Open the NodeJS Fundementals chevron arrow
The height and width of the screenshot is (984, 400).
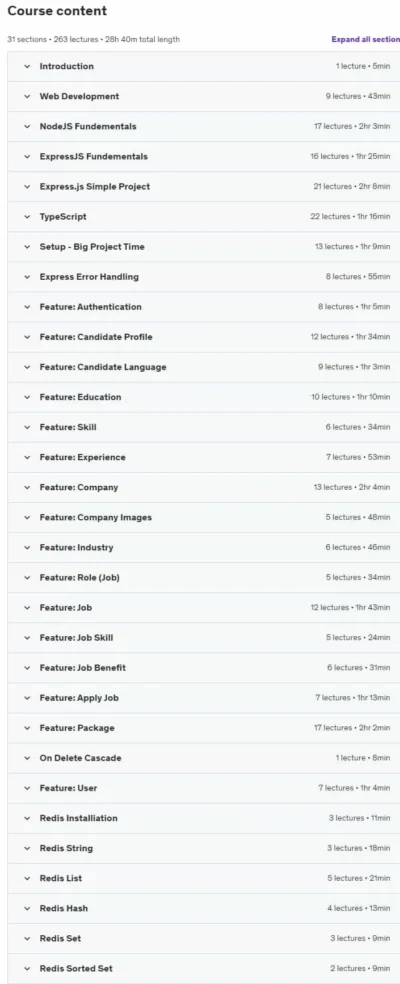tap(27, 127)
